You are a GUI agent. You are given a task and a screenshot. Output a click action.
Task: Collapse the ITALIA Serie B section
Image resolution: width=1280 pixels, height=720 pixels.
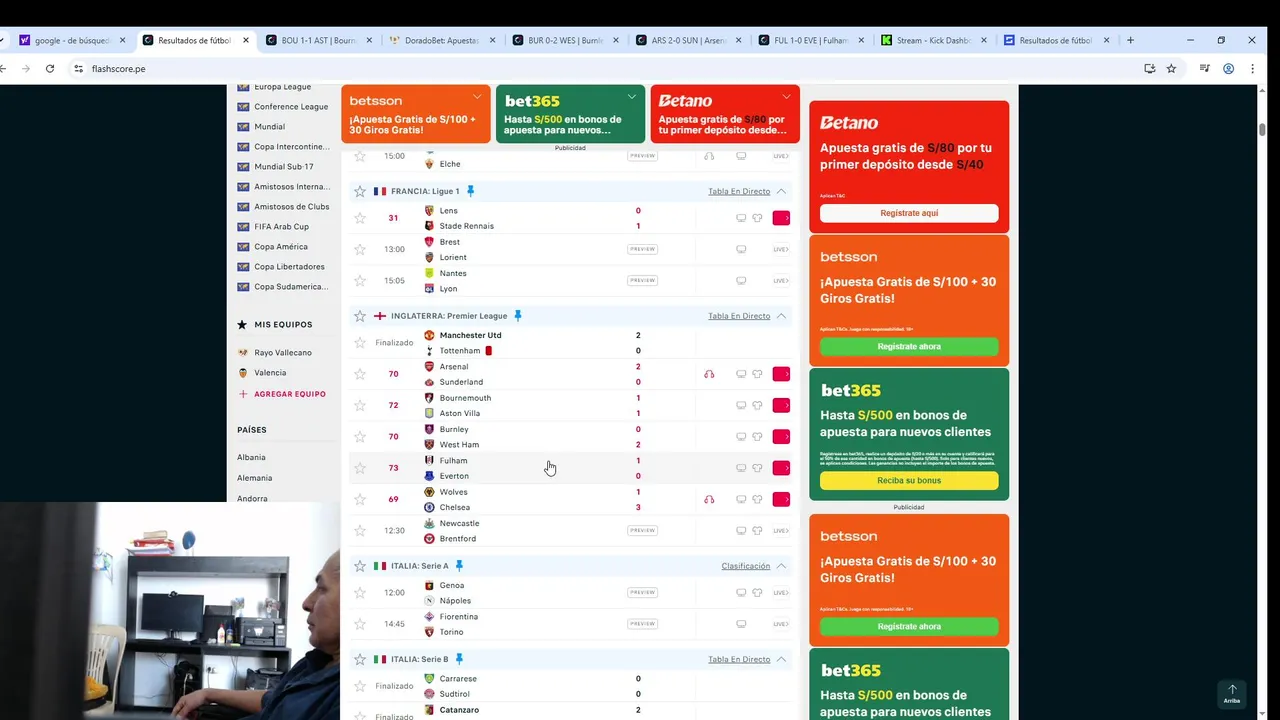(781, 660)
